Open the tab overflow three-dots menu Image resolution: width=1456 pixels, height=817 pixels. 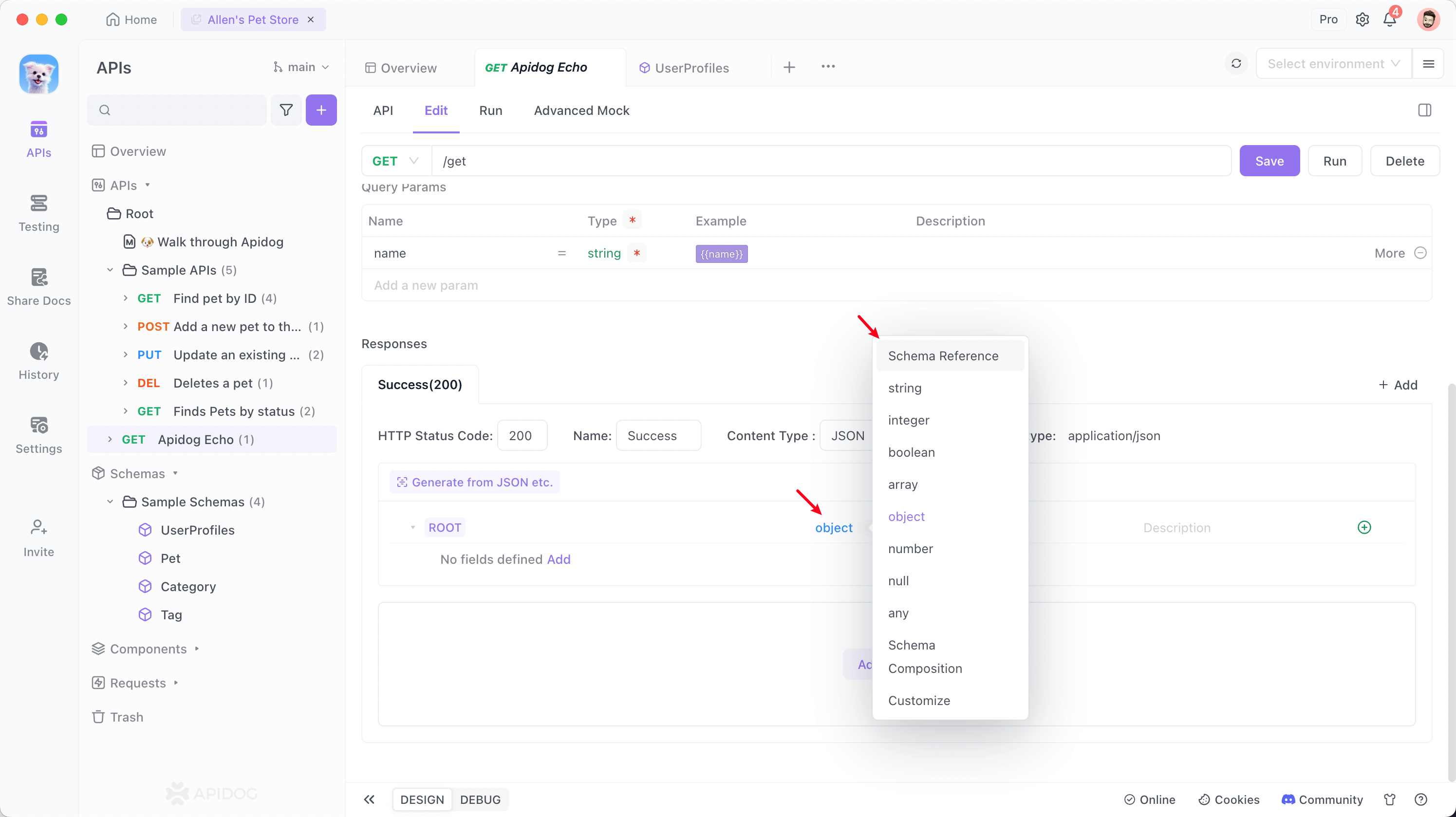[828, 67]
